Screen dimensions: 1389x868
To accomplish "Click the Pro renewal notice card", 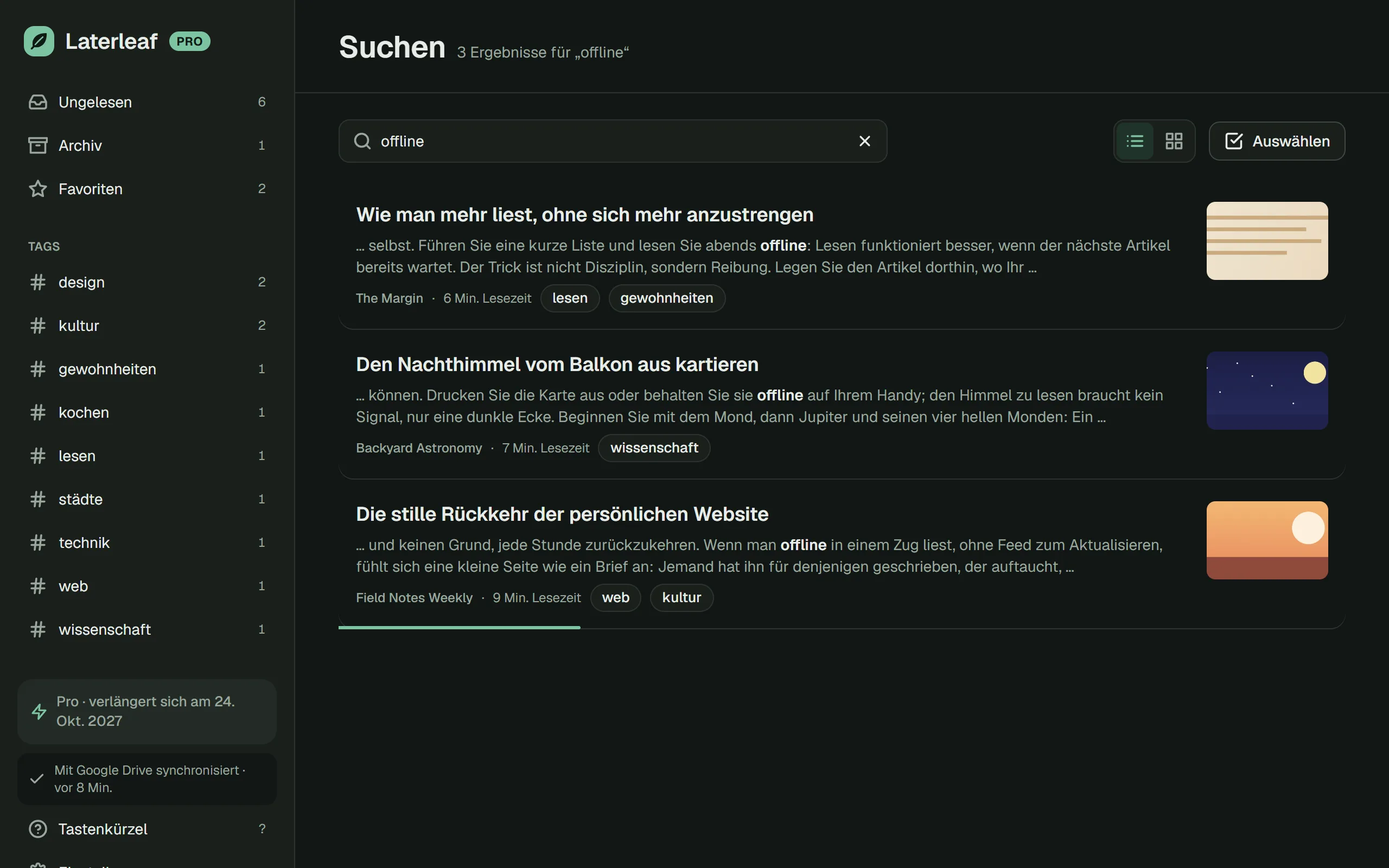I will click(x=147, y=712).
